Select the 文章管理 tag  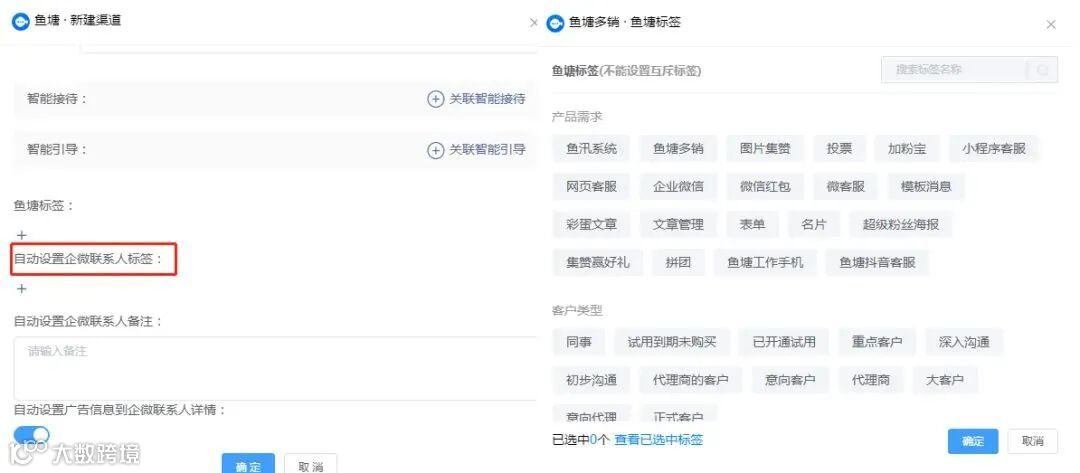pyautogui.click(x=678, y=224)
